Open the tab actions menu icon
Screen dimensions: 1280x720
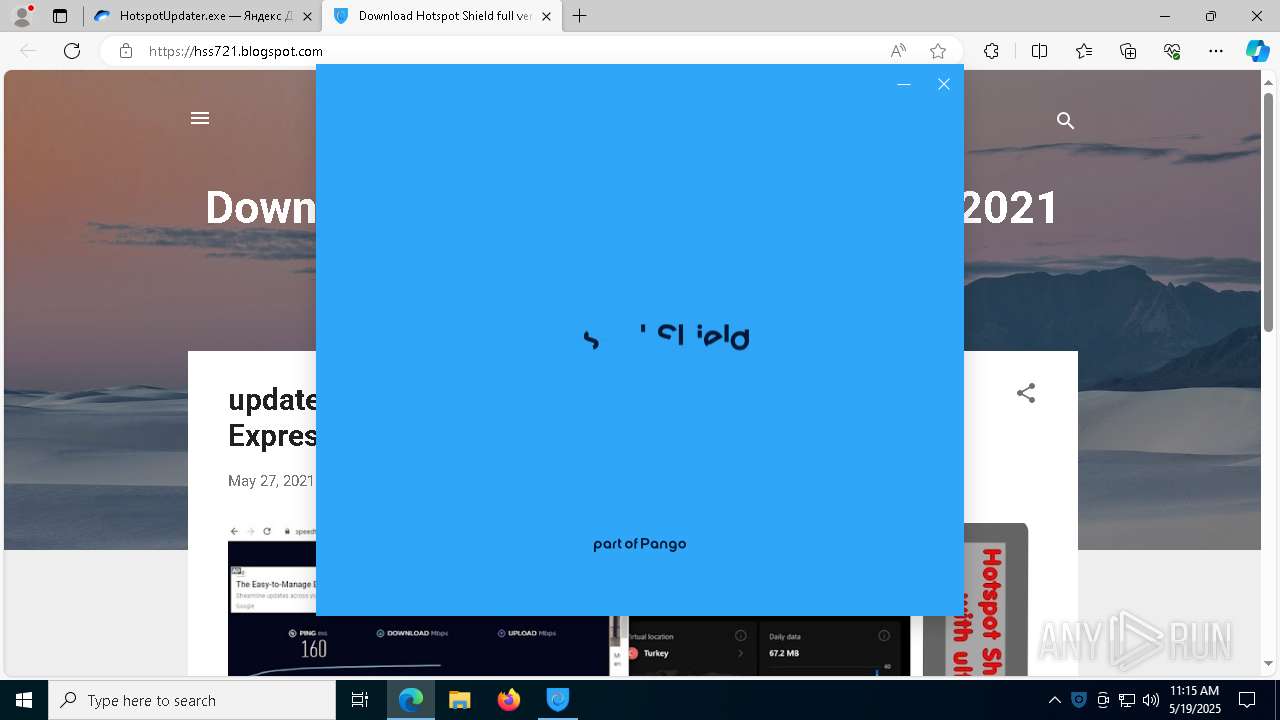click(60, 16)
